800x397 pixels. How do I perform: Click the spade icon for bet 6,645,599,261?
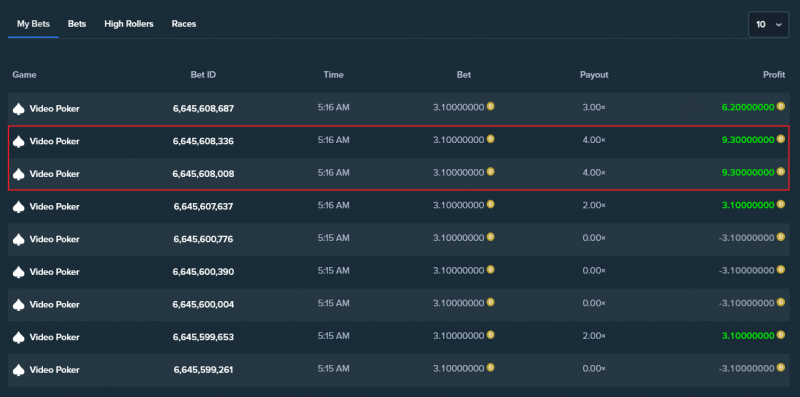(x=18, y=370)
